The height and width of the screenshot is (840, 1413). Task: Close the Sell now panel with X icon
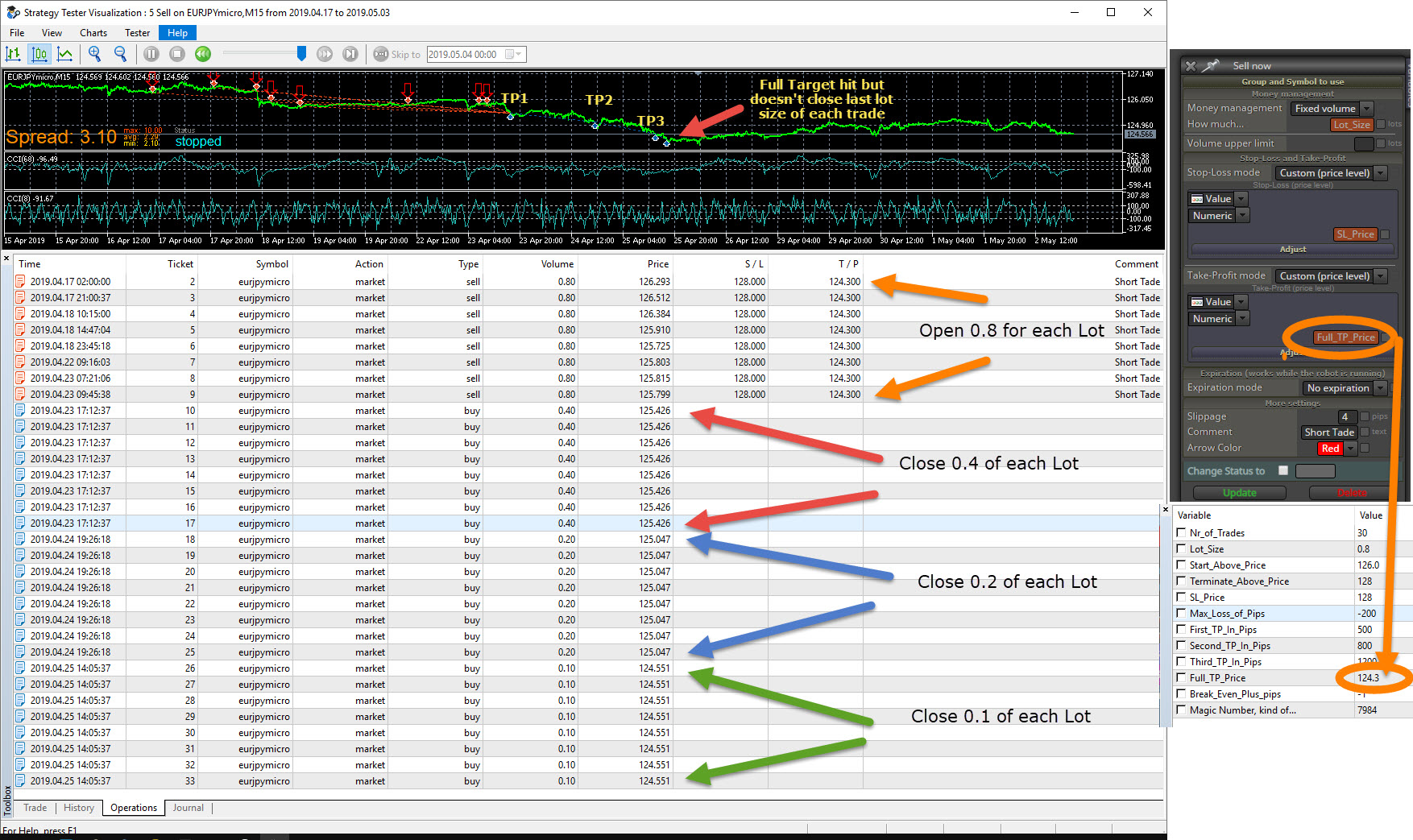click(x=1191, y=66)
